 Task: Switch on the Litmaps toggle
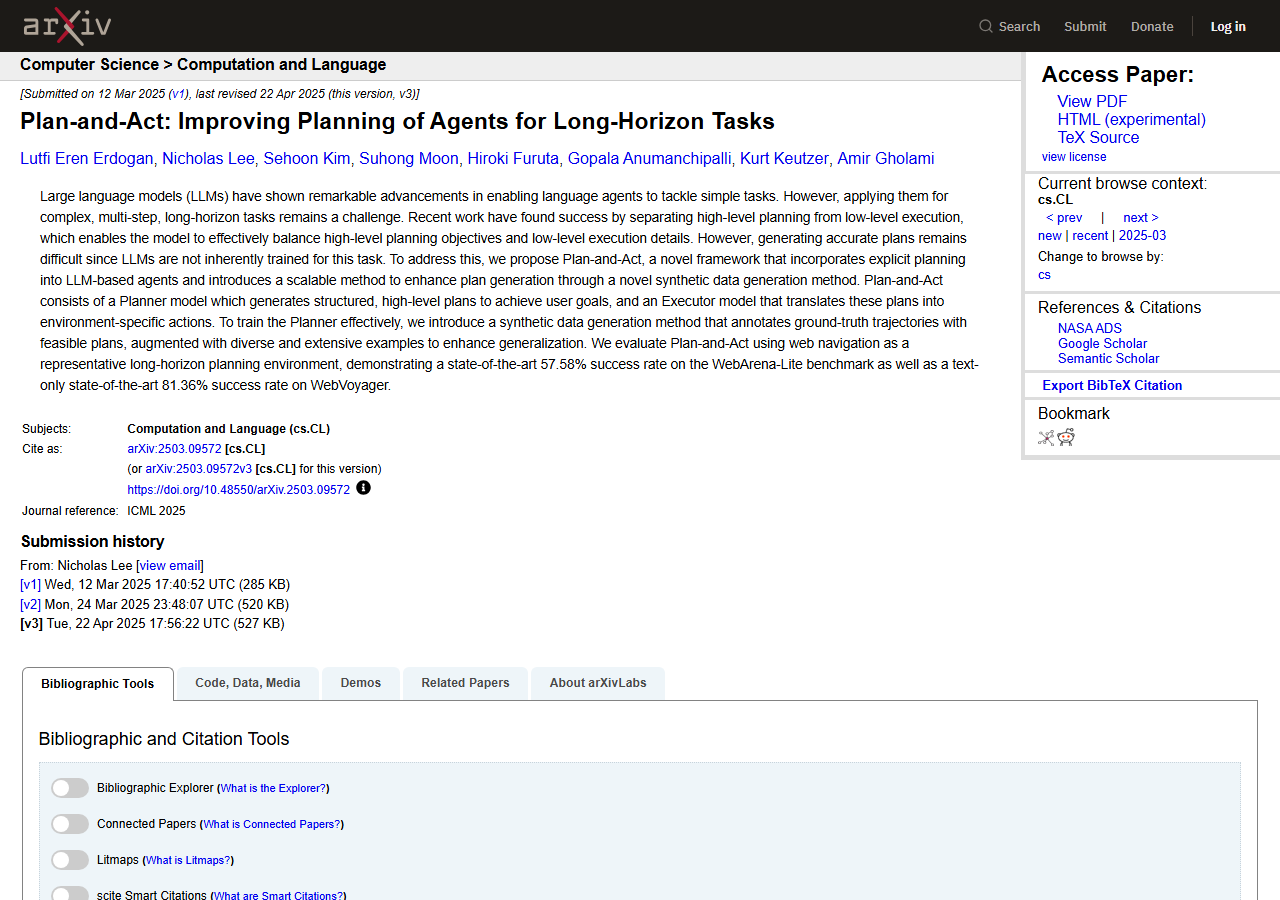[x=70, y=860]
